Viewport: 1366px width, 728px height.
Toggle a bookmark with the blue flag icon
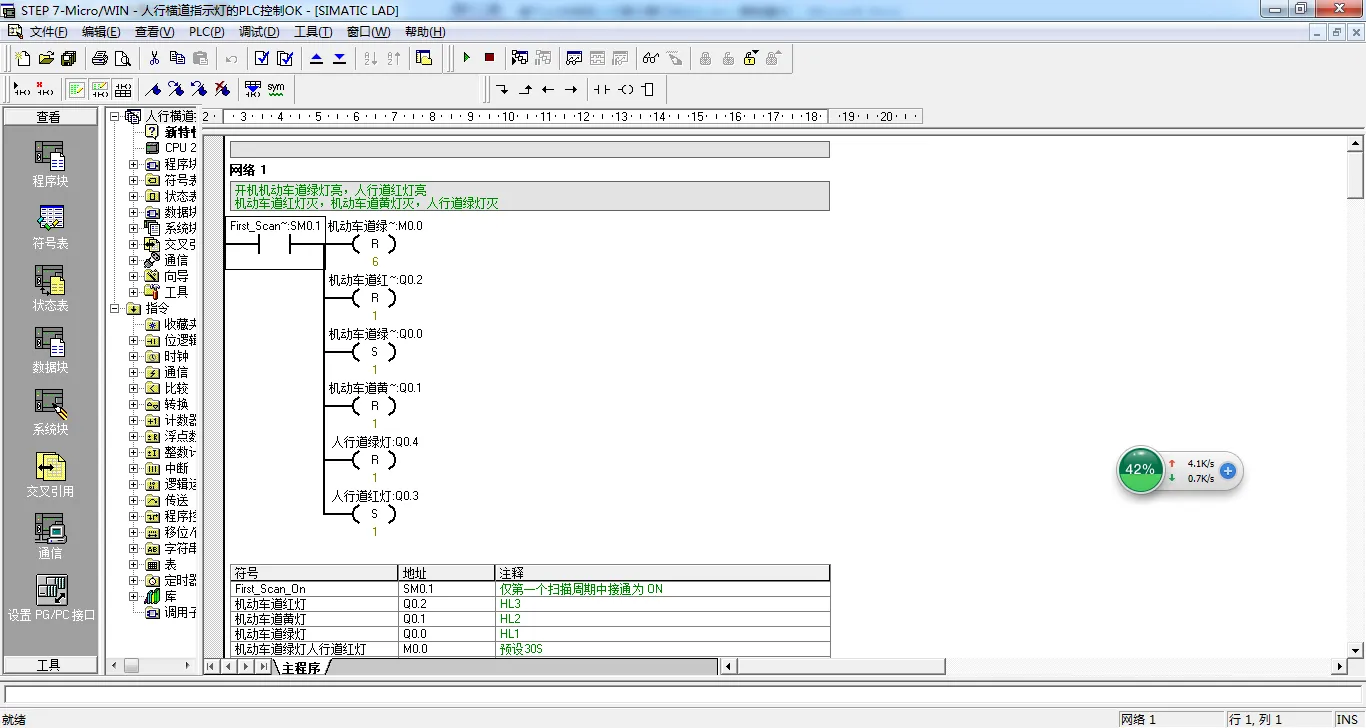pyautogui.click(x=154, y=89)
